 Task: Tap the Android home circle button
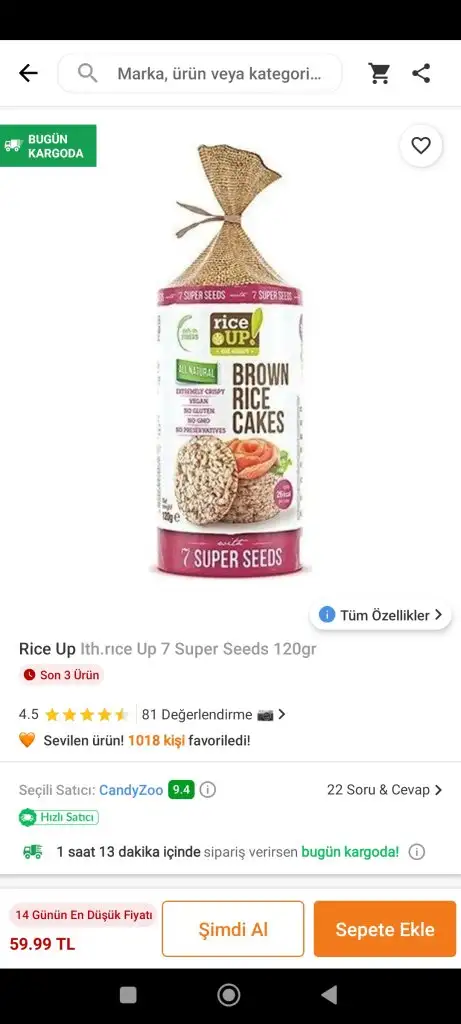coord(229,995)
